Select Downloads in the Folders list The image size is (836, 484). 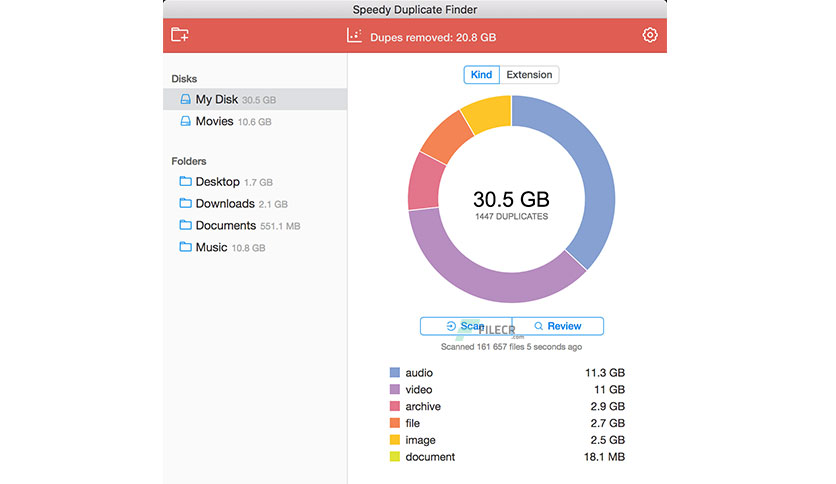coord(255,204)
